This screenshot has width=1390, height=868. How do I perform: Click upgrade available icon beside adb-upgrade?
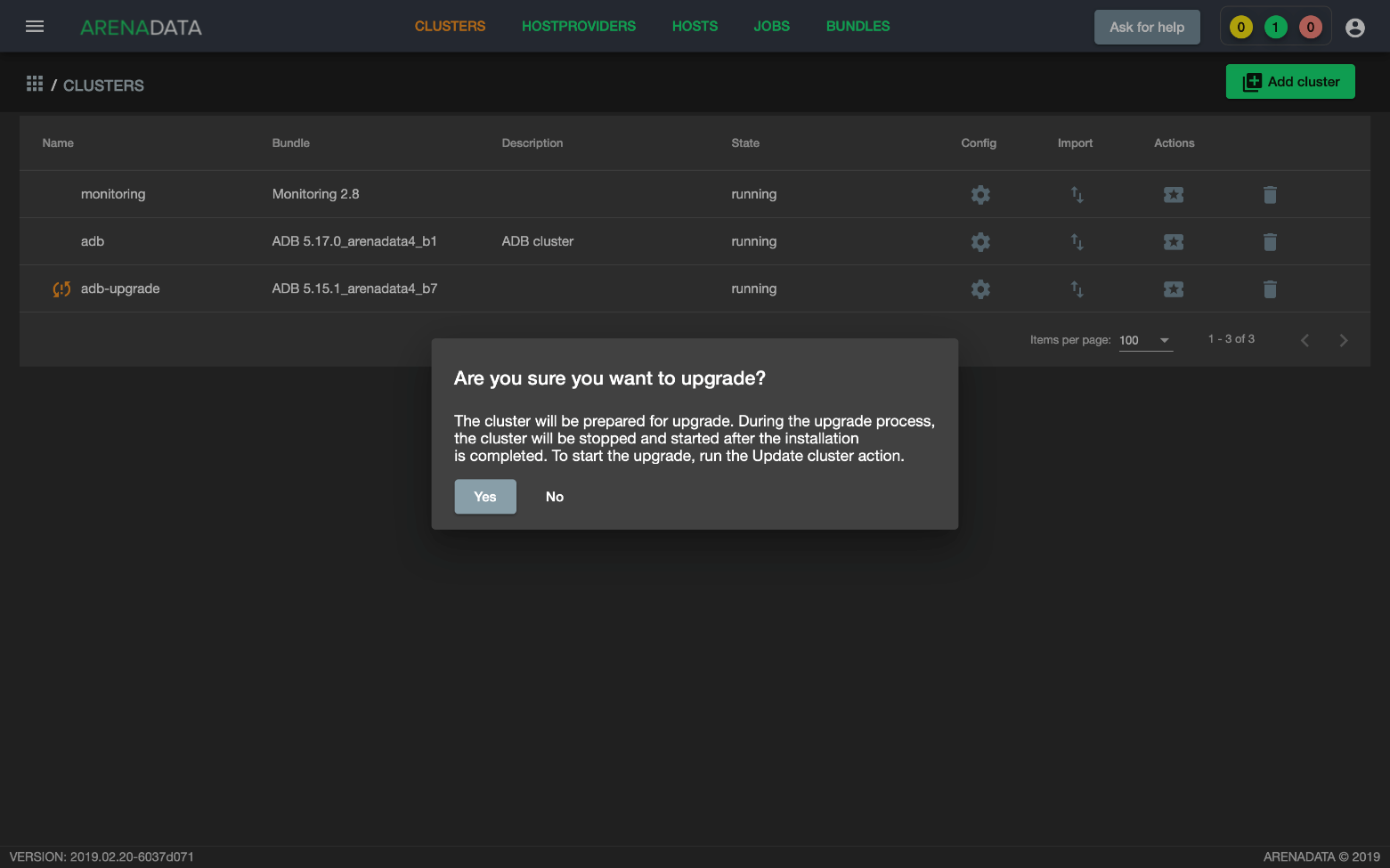pyautogui.click(x=61, y=288)
